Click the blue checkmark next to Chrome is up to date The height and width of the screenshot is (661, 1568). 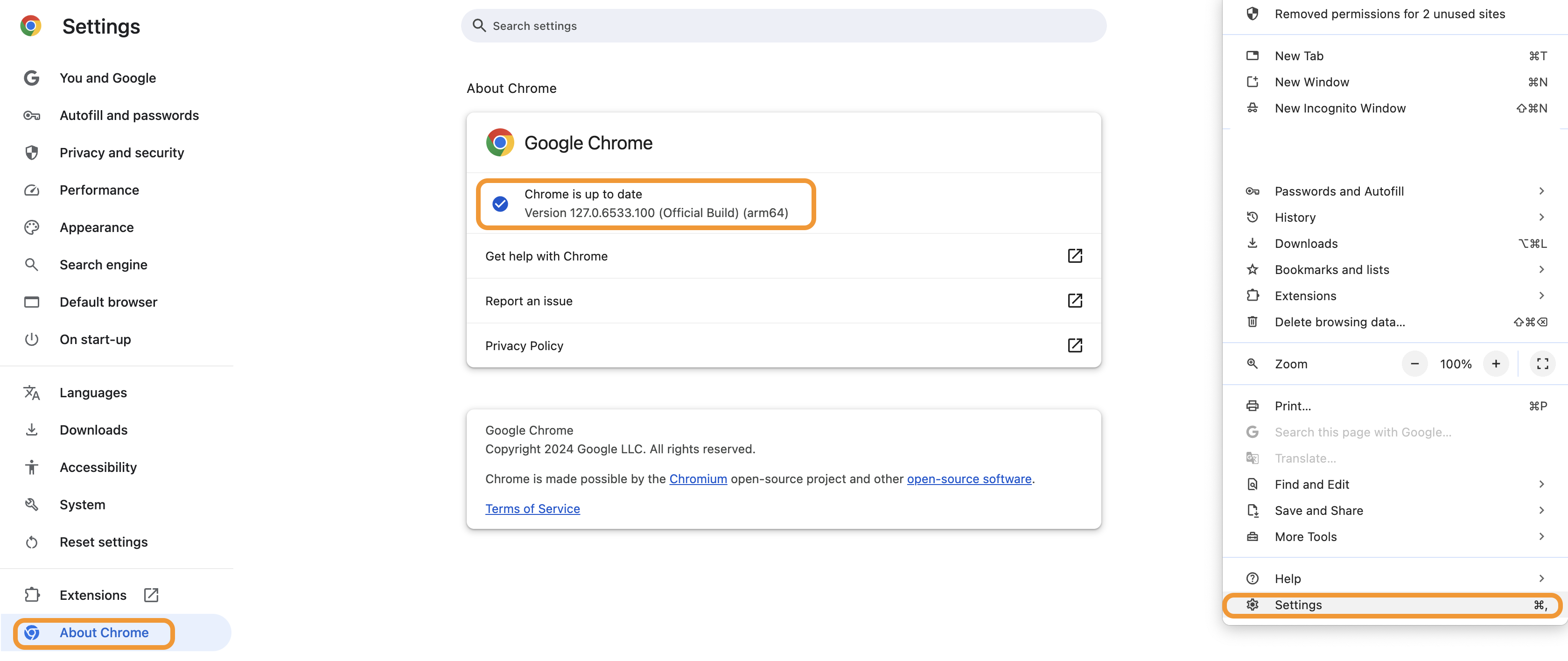click(500, 203)
